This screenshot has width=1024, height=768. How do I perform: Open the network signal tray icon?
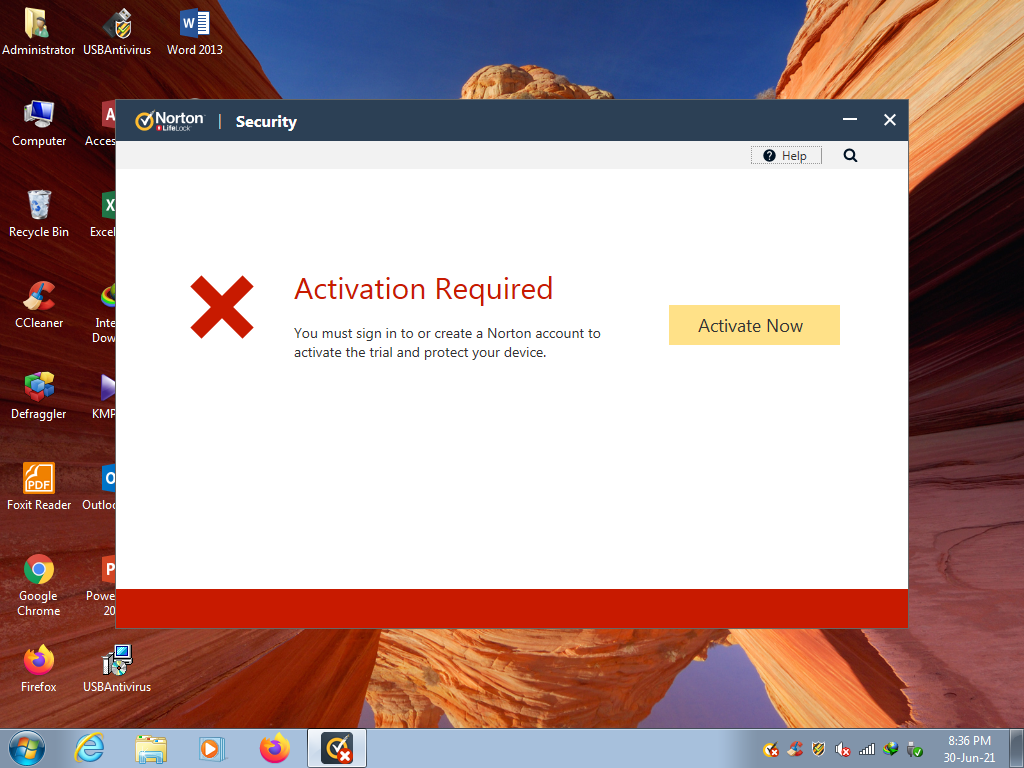point(867,750)
